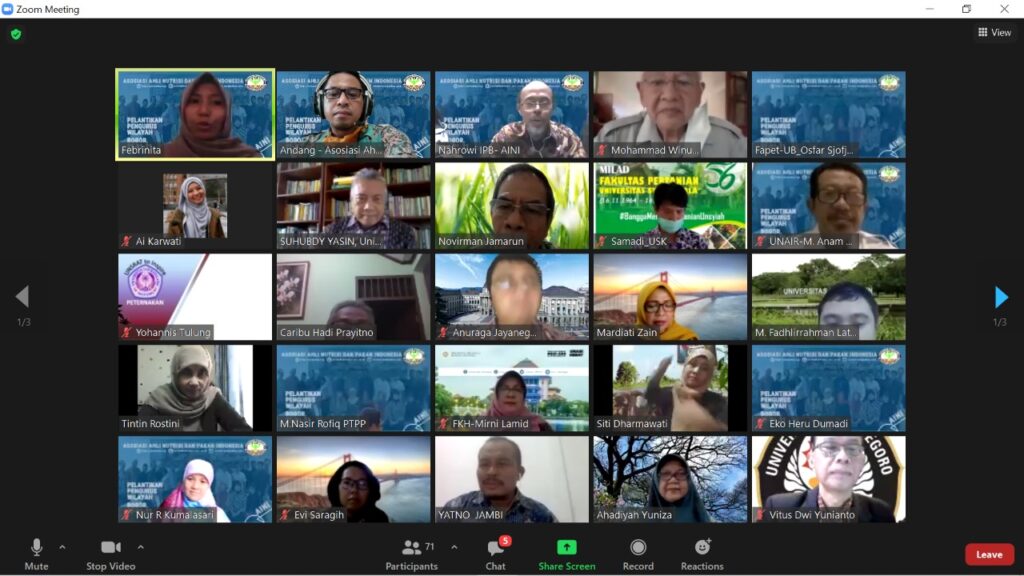Mute the microphone
The image size is (1024, 576).
coord(36,553)
